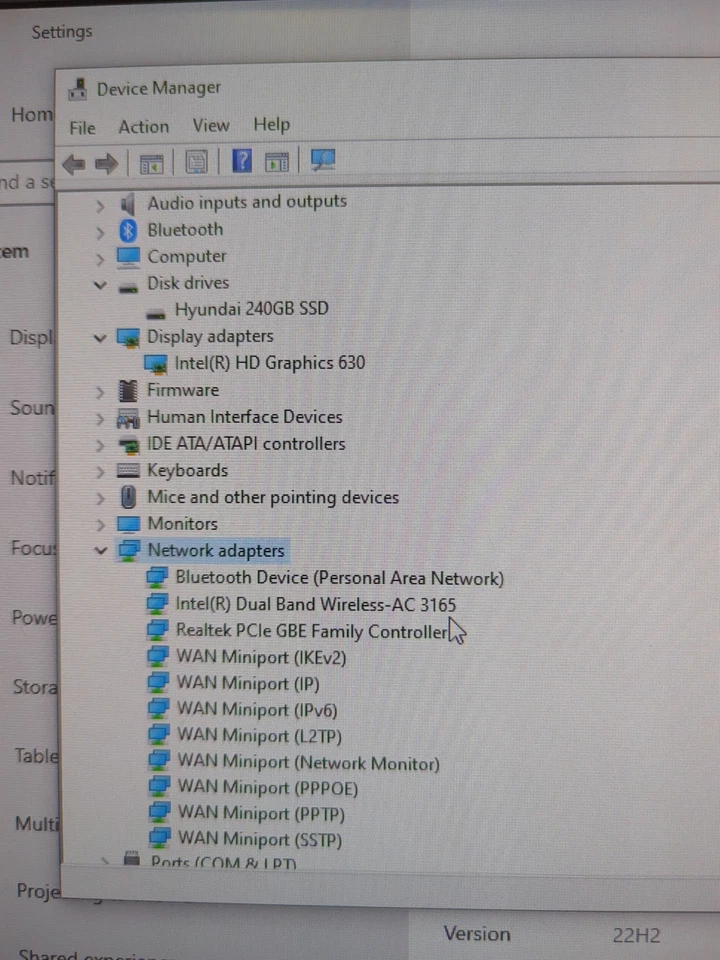Open the File menu
This screenshot has width=720, height=960.
coord(82,128)
